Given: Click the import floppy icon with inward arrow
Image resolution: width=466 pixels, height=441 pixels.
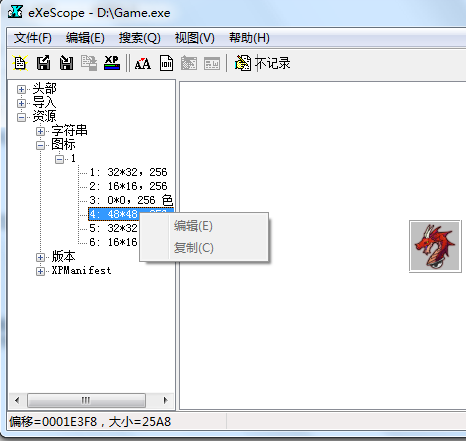Looking at the screenshot, I should pos(66,63).
